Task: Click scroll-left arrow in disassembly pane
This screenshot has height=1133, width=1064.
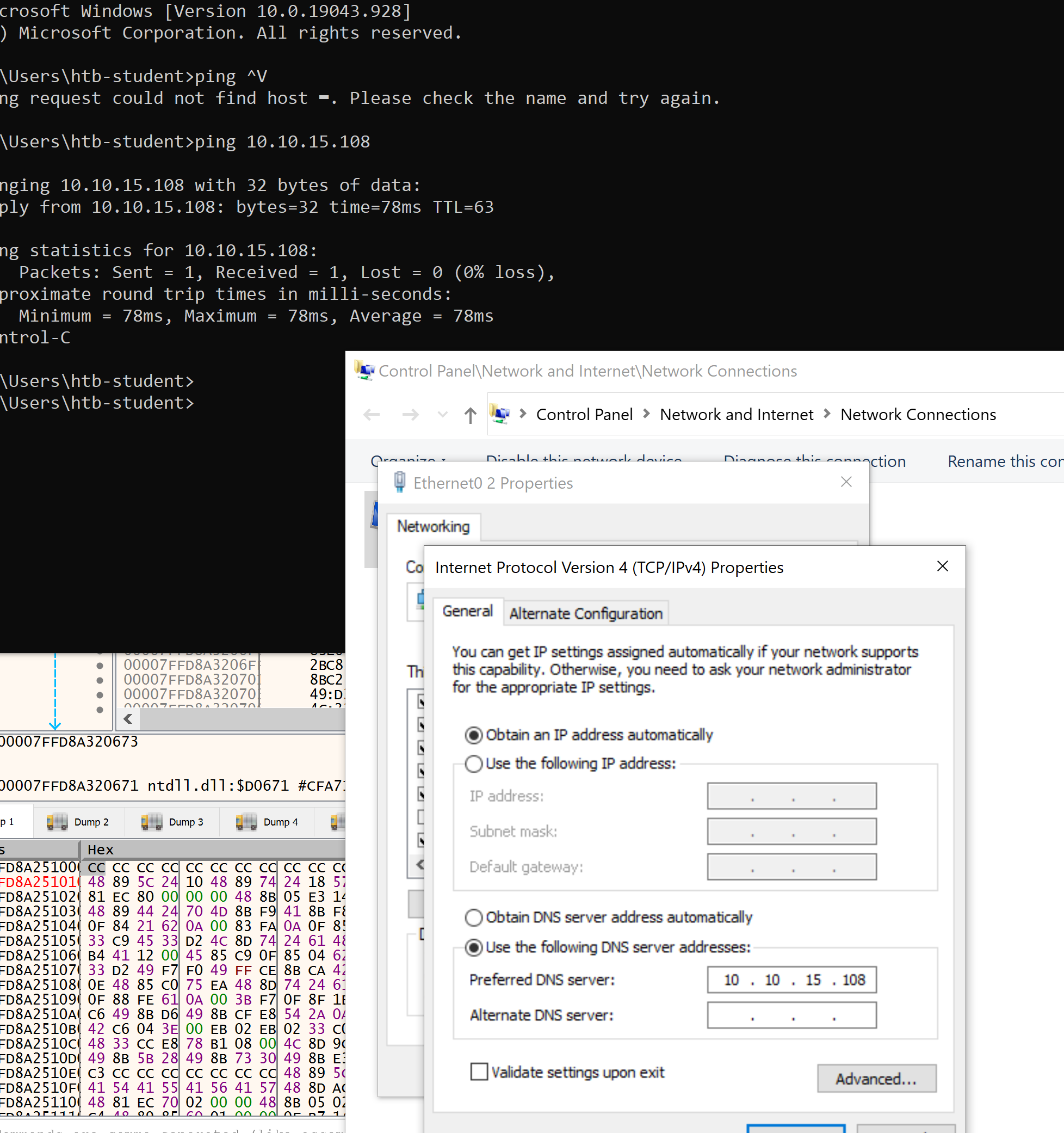Action: point(128,719)
